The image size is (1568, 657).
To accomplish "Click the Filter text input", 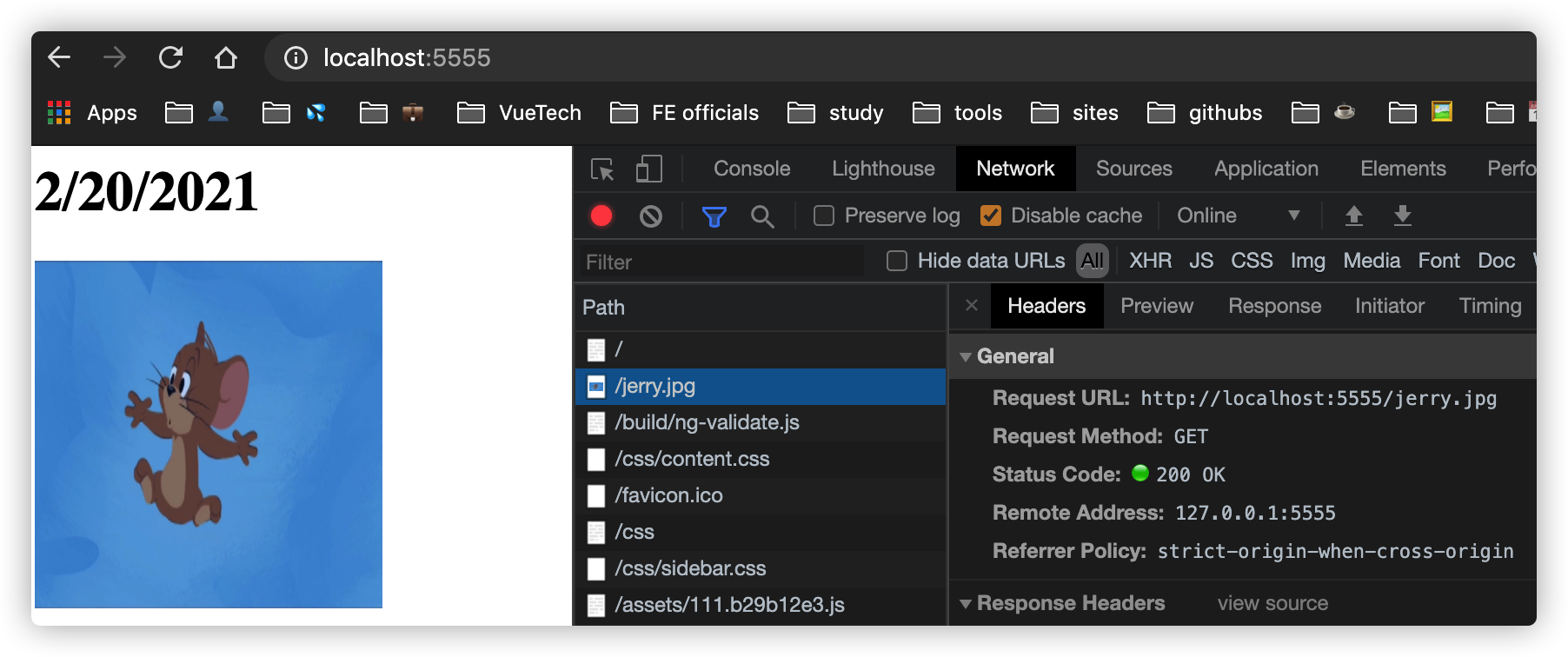I will (x=721, y=262).
